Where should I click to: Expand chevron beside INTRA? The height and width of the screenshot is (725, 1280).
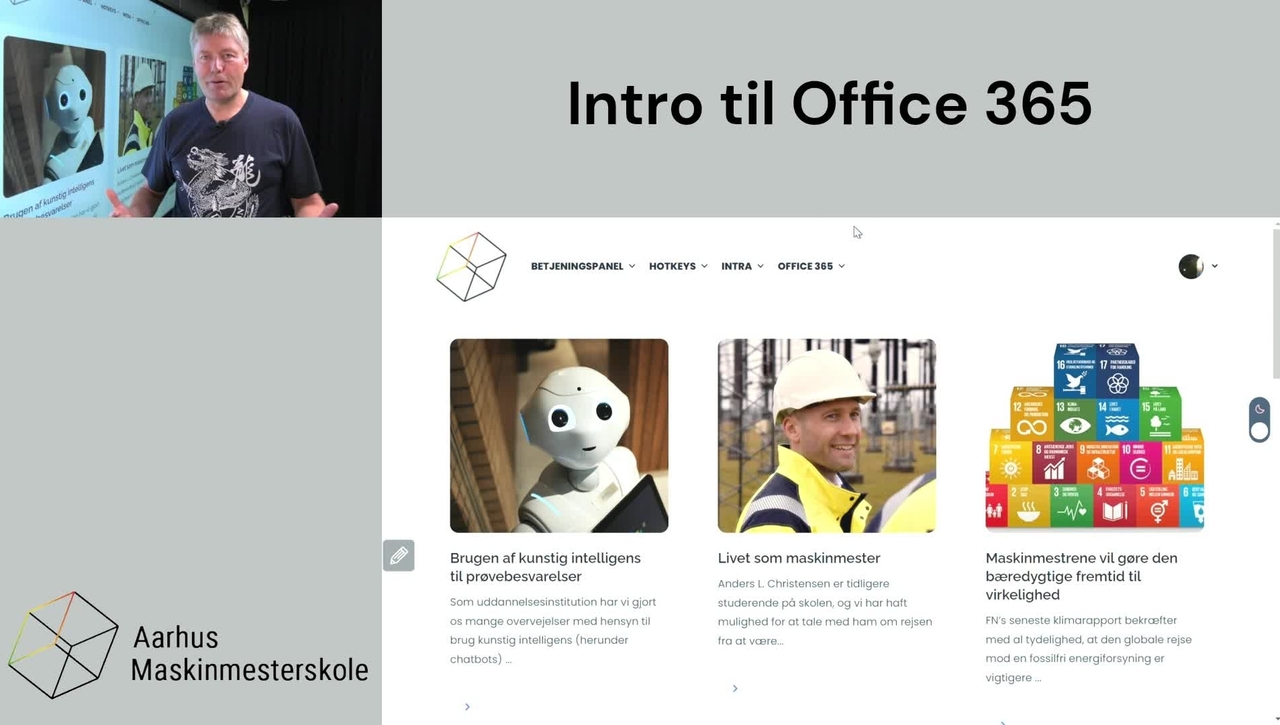(760, 266)
